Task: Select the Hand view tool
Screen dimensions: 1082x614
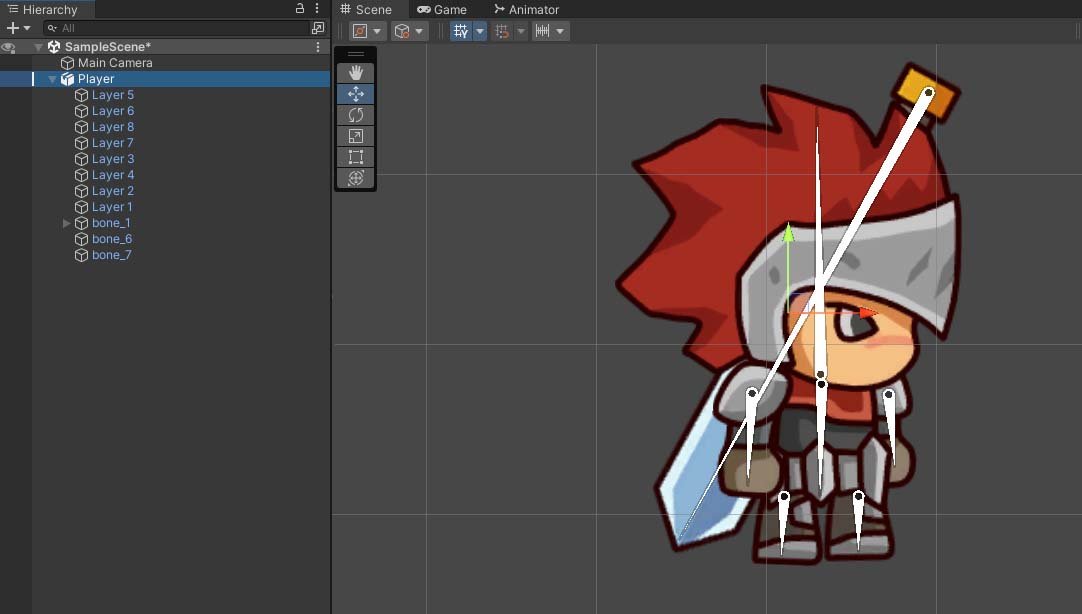Action: click(x=355, y=73)
